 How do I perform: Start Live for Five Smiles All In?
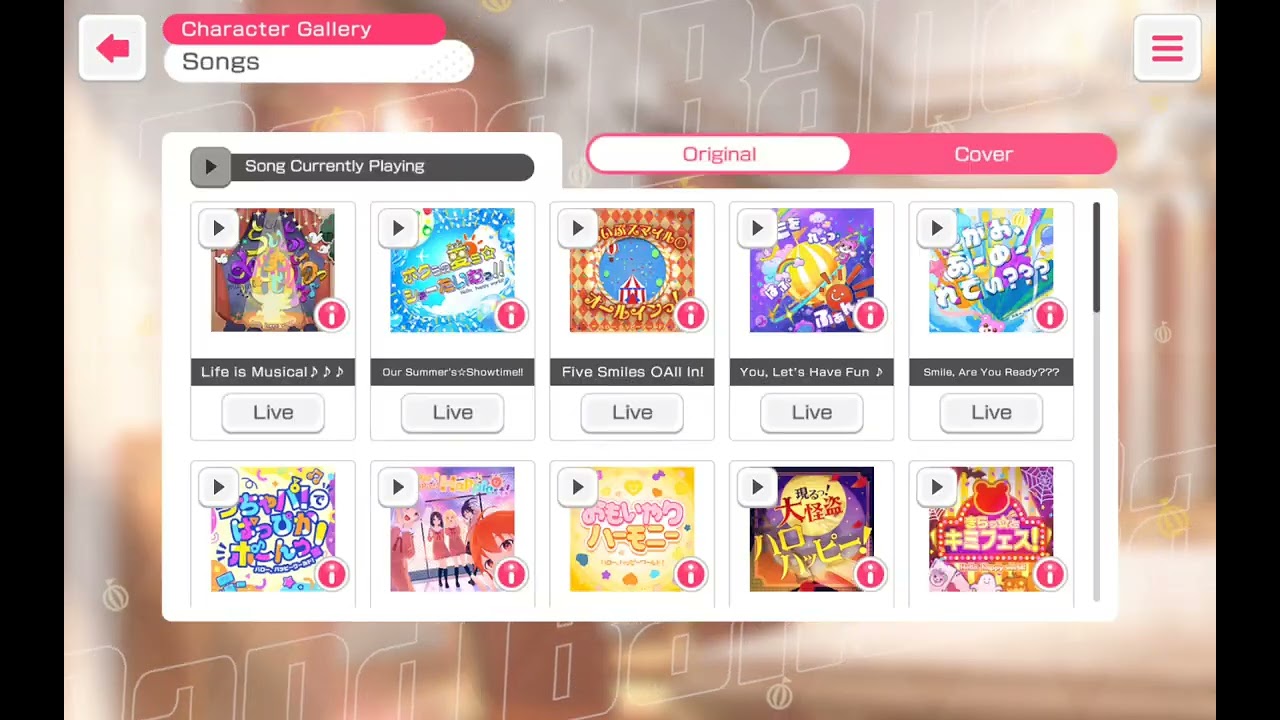click(632, 412)
